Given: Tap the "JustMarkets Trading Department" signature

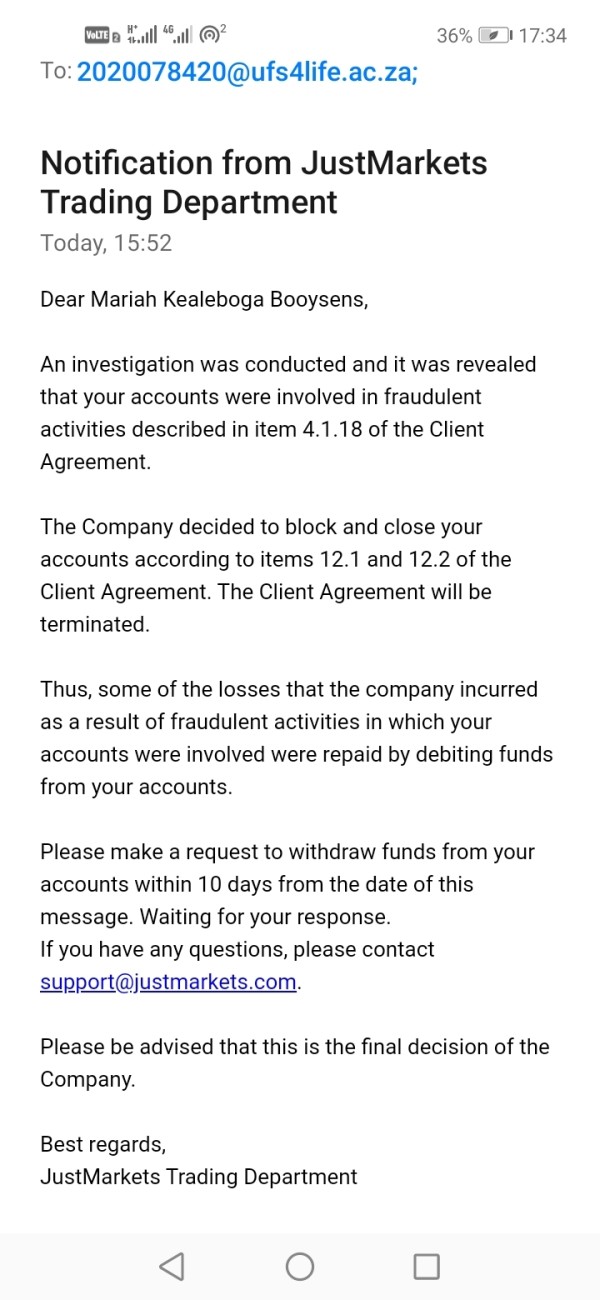Looking at the screenshot, I should (198, 1177).
